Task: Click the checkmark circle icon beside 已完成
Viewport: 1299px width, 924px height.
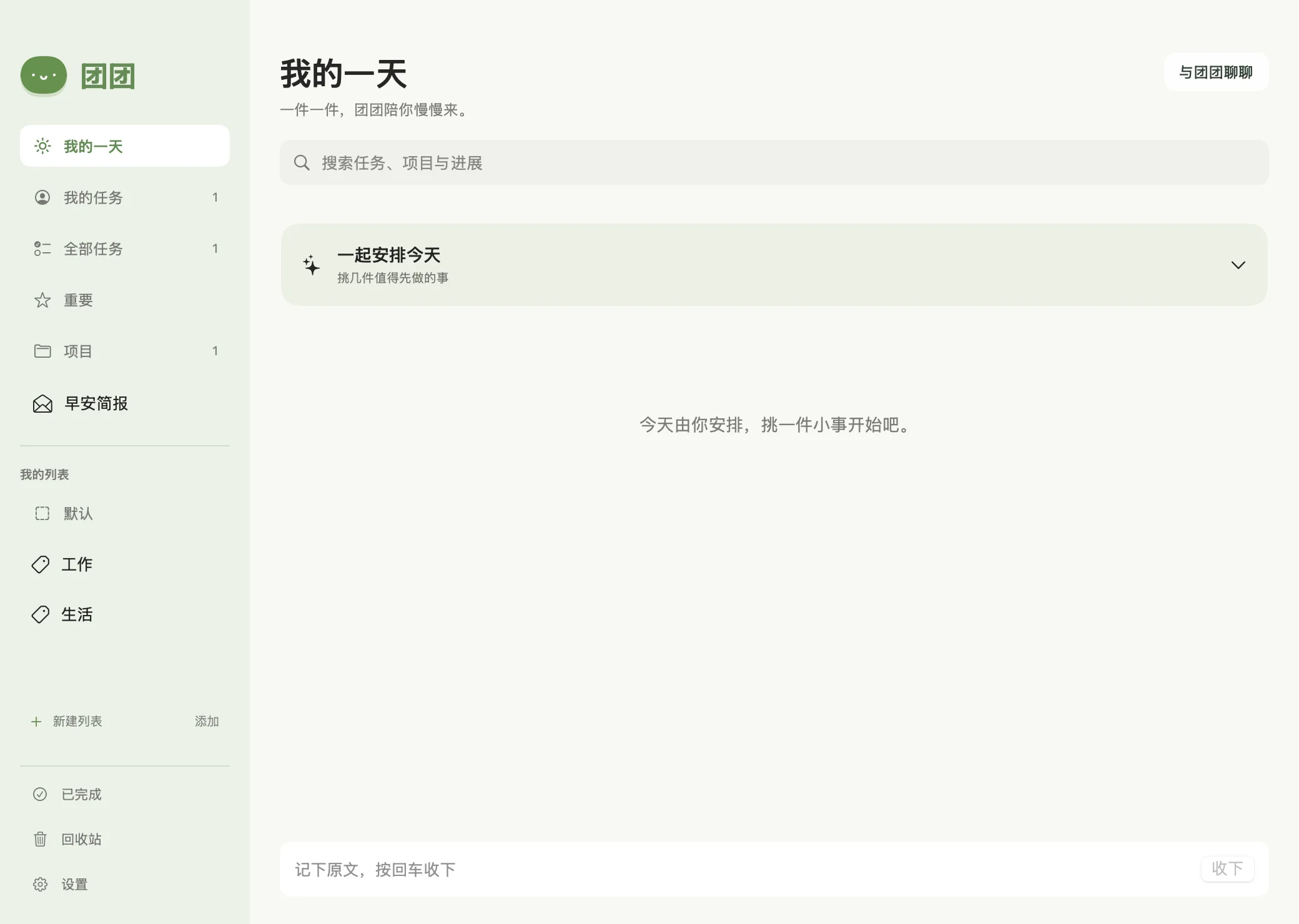Action: (x=40, y=794)
